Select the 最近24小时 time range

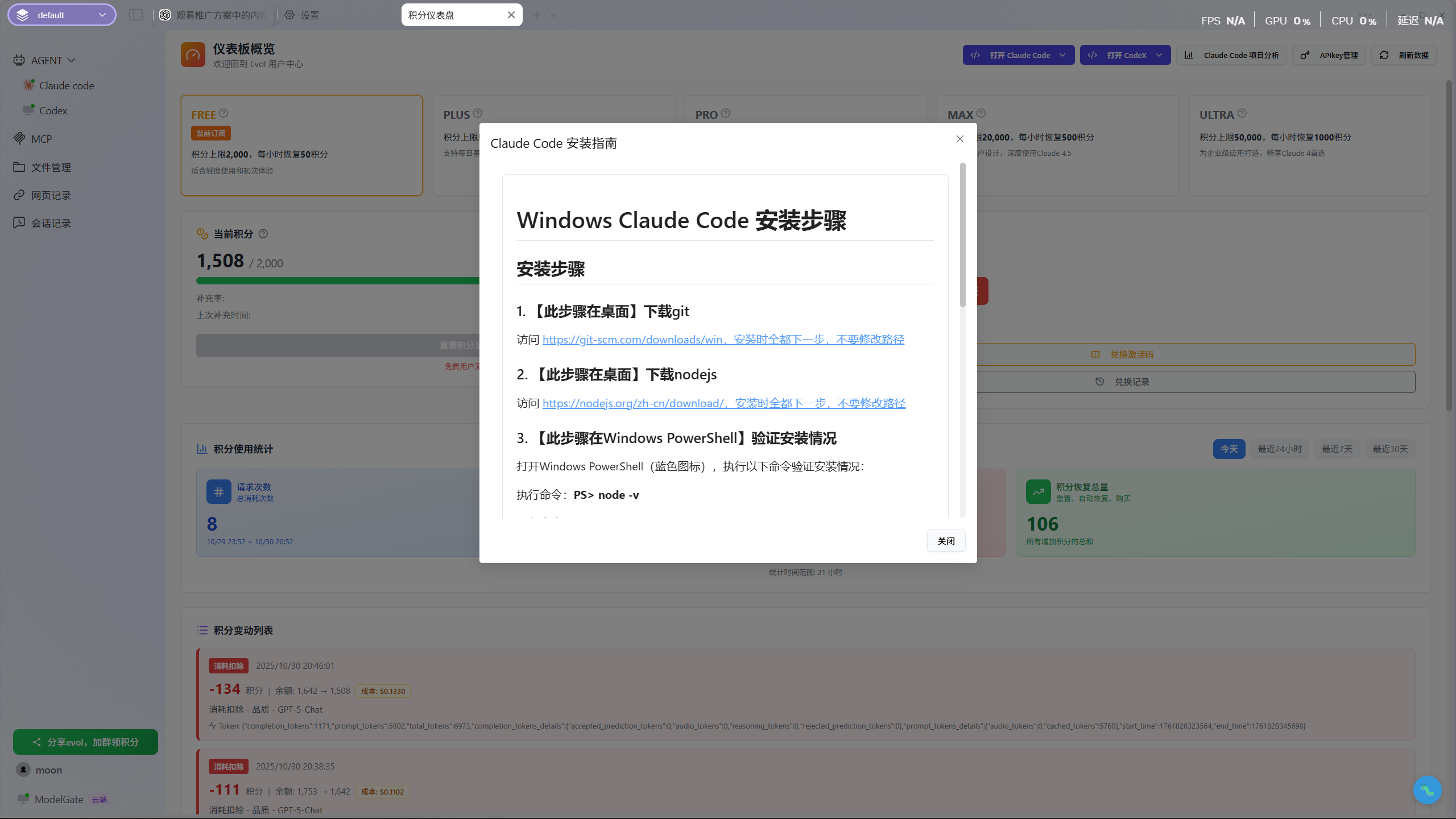click(1279, 449)
